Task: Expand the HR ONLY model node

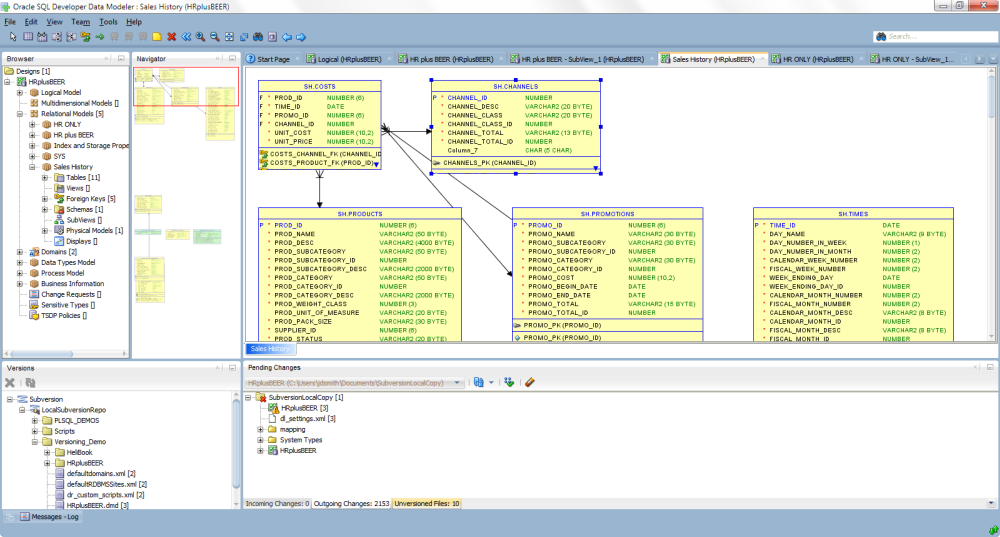Action: 32,124
